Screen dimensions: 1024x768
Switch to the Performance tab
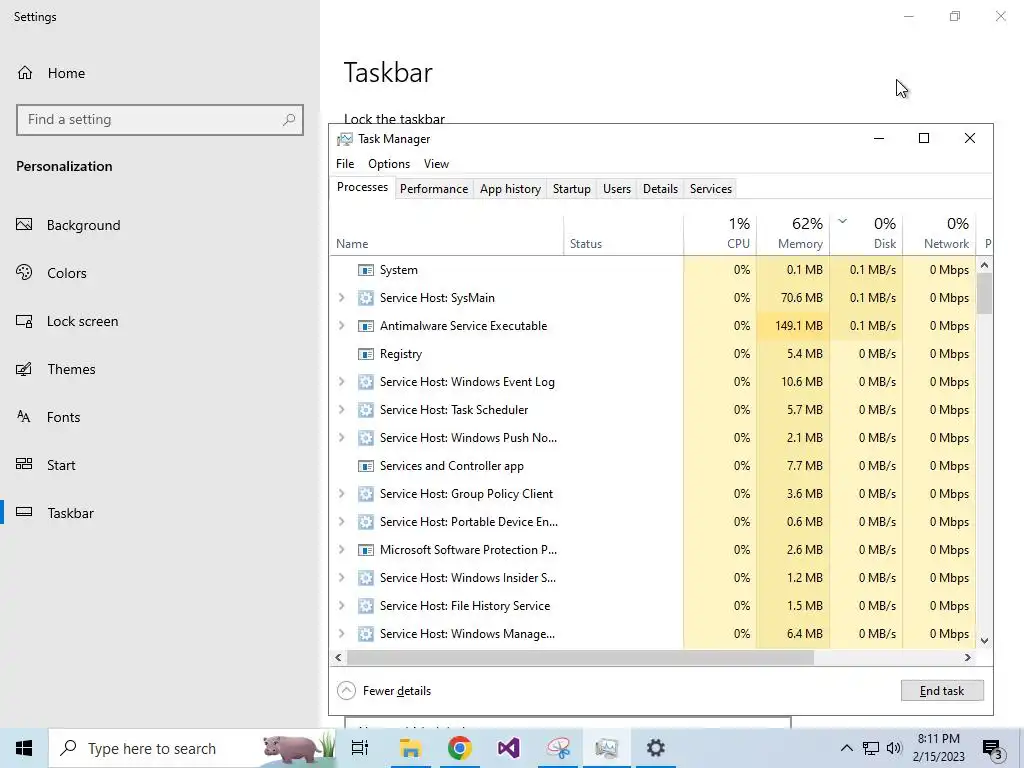[434, 189]
